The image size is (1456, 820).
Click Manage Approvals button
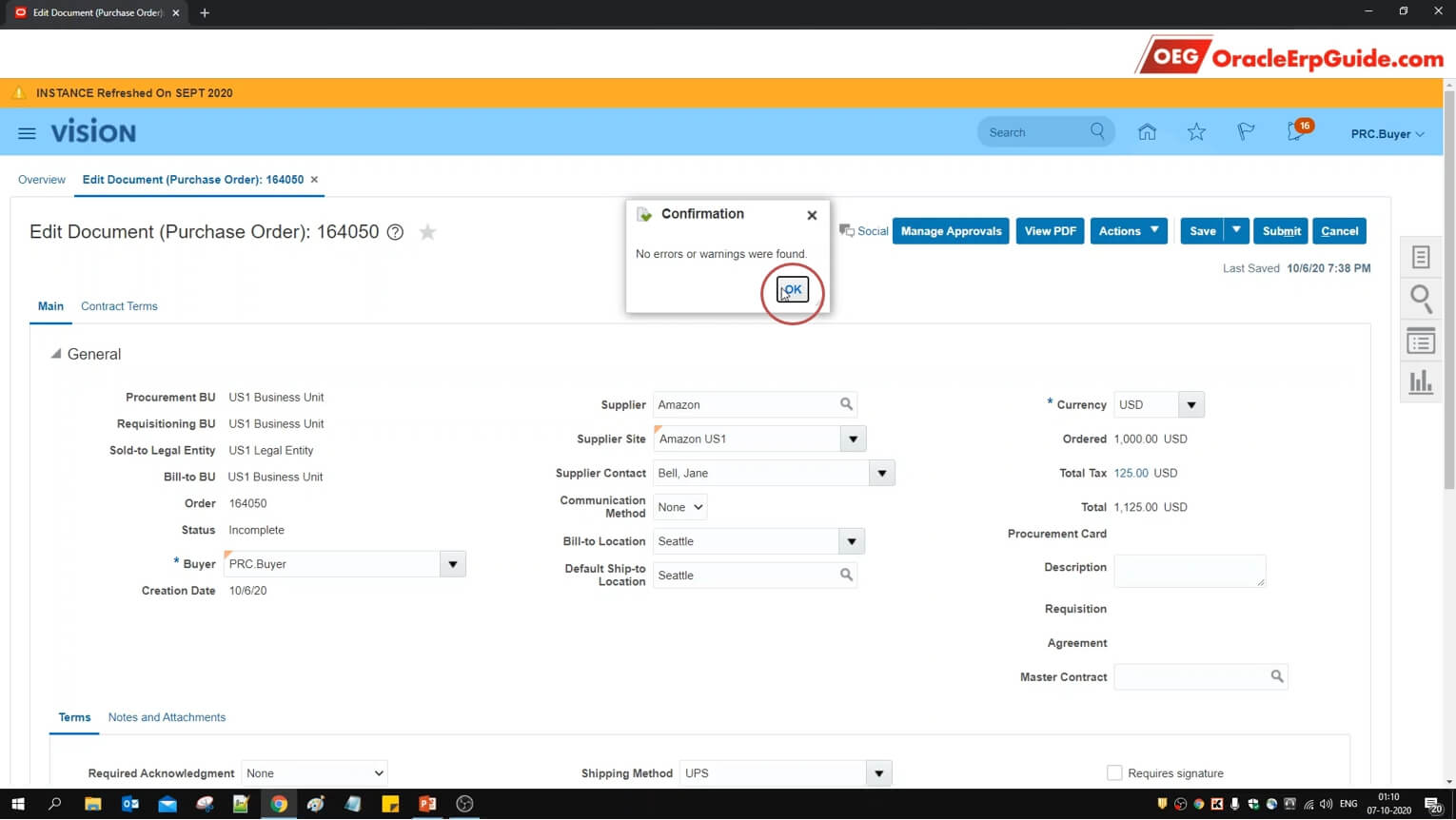point(951,230)
